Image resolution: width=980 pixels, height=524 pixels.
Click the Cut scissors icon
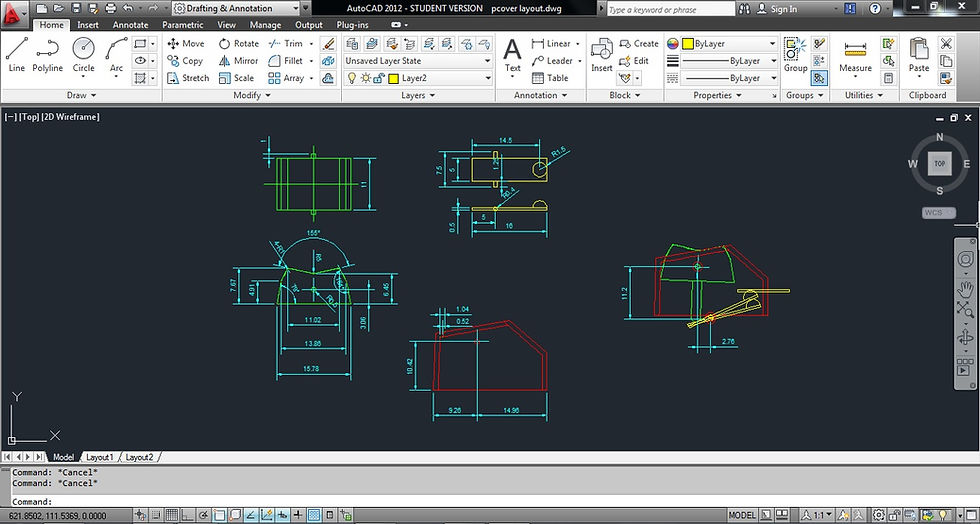point(946,44)
